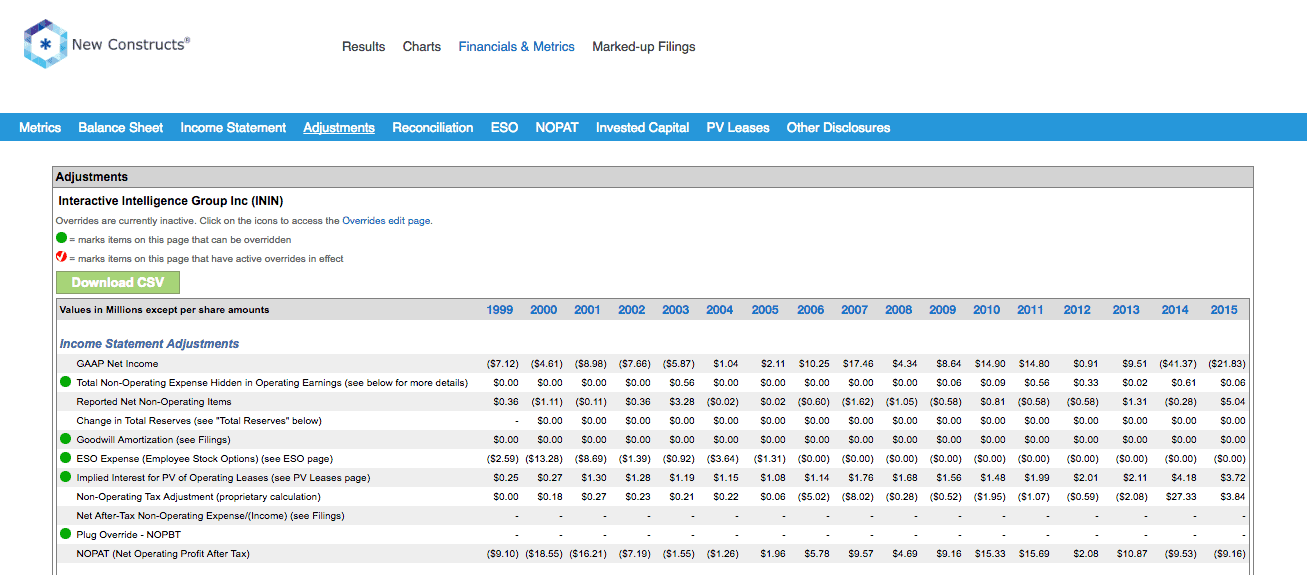Click the red active-overrides legend icon

click(x=62, y=258)
